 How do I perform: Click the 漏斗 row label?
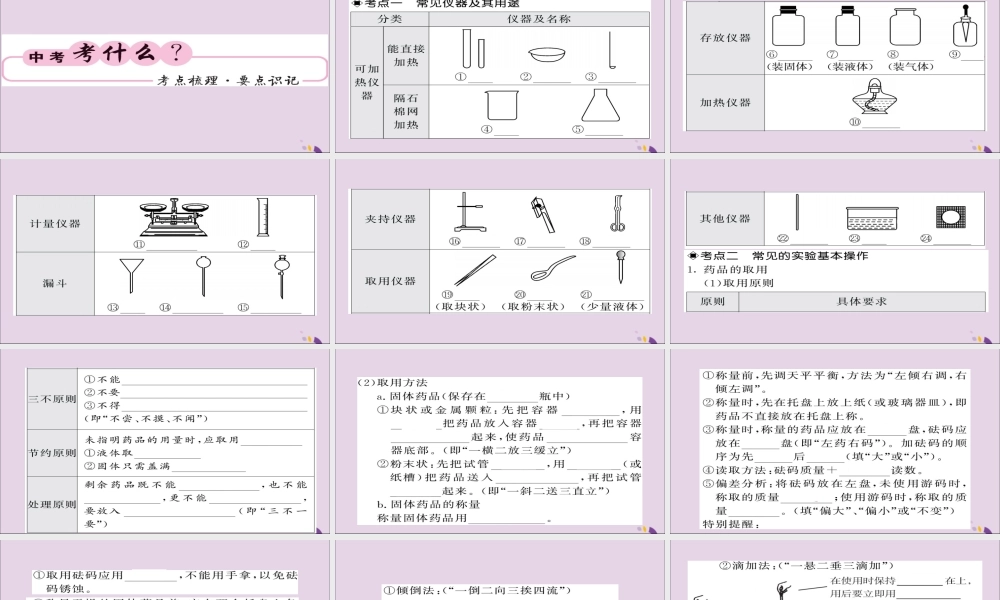55,284
